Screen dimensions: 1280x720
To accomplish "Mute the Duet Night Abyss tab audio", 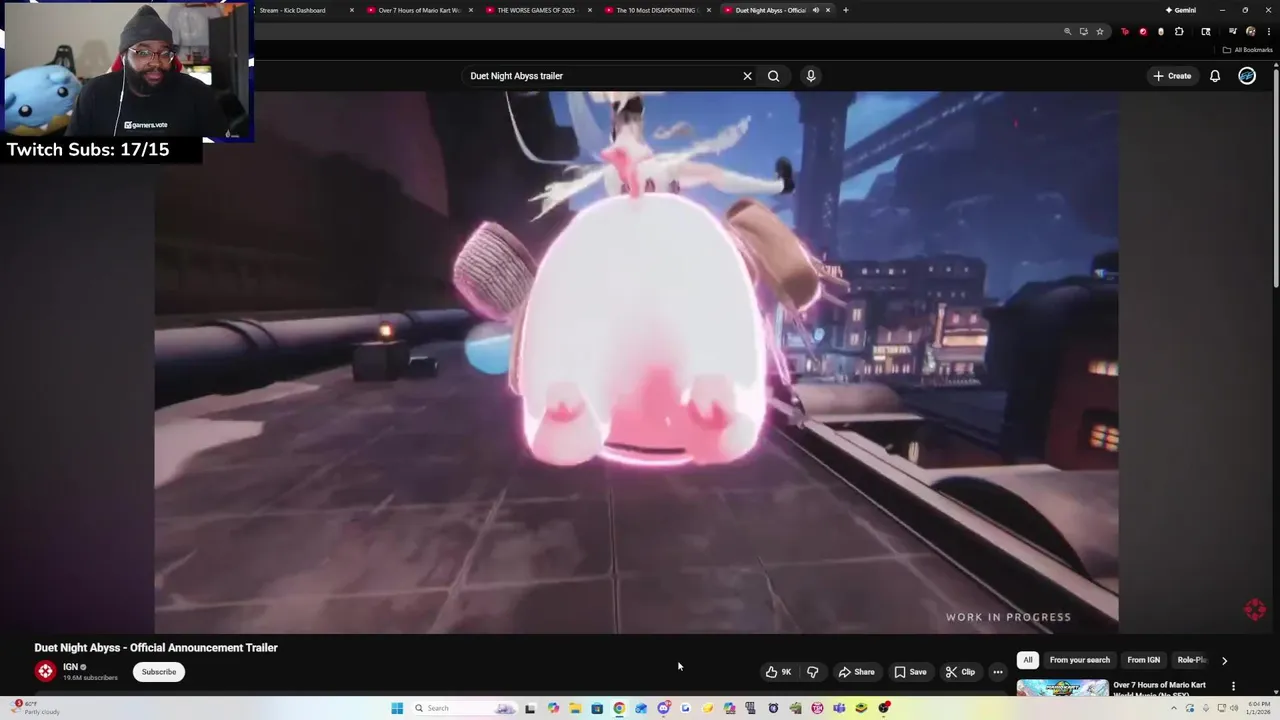I will 816,10.
